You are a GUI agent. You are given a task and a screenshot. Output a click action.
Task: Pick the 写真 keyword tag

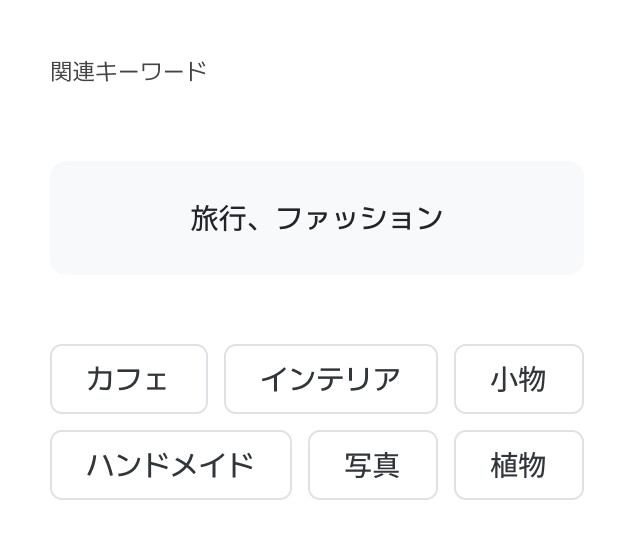click(372, 465)
